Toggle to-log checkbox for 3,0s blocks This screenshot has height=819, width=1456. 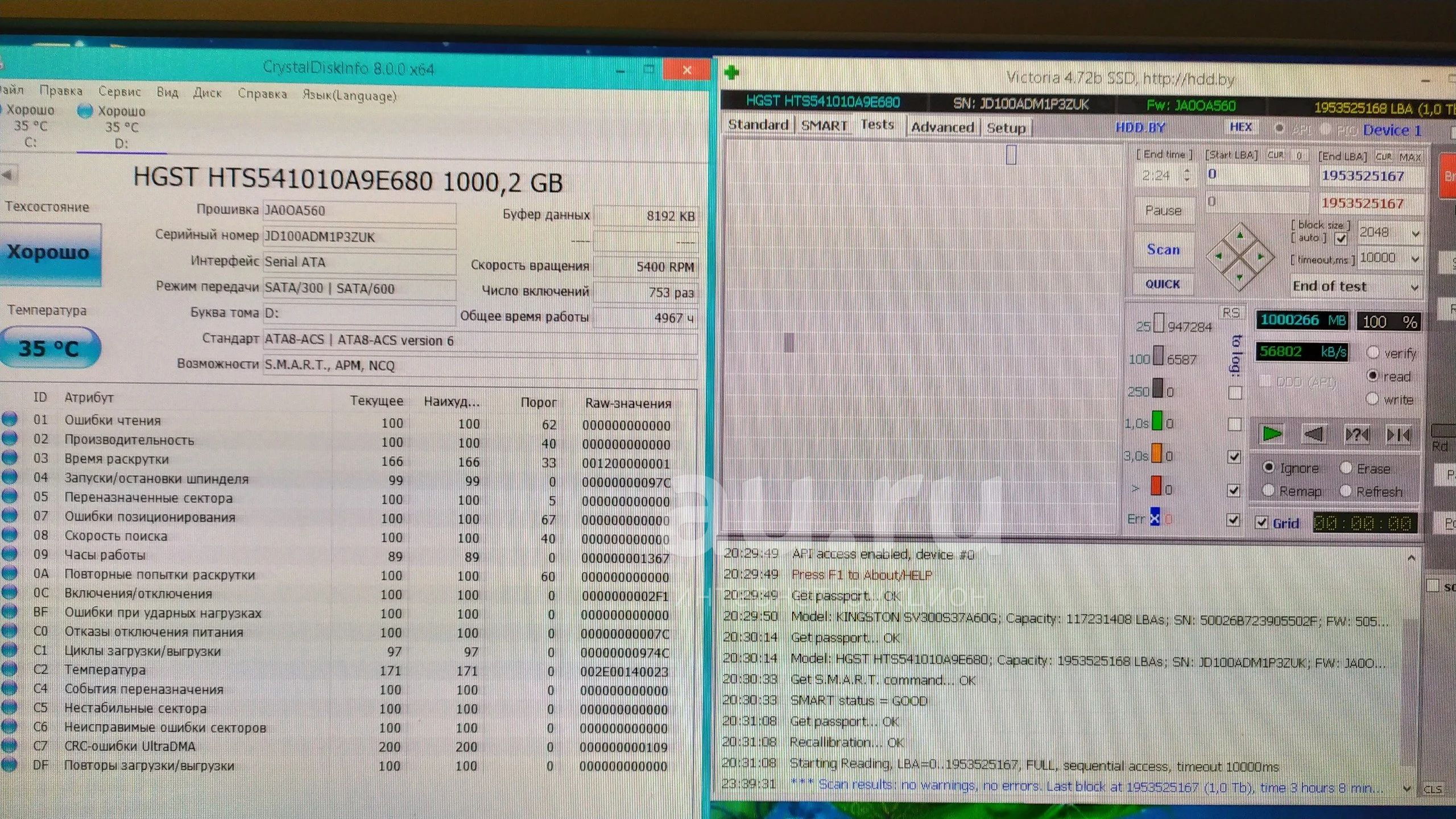pos(1234,457)
